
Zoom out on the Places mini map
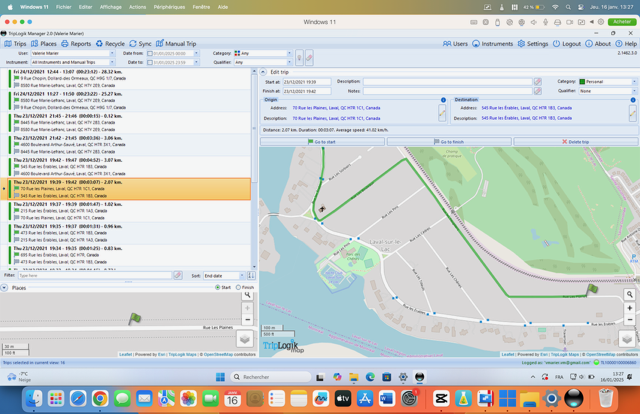point(247,320)
